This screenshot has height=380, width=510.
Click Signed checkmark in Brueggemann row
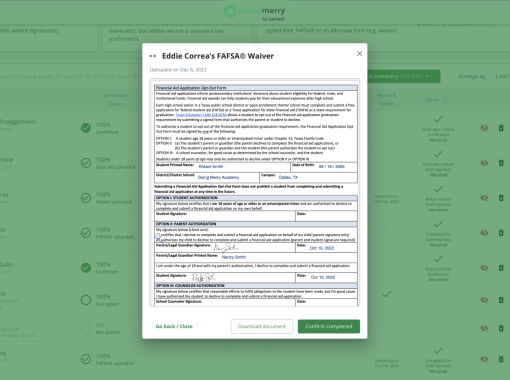click(x=438, y=119)
